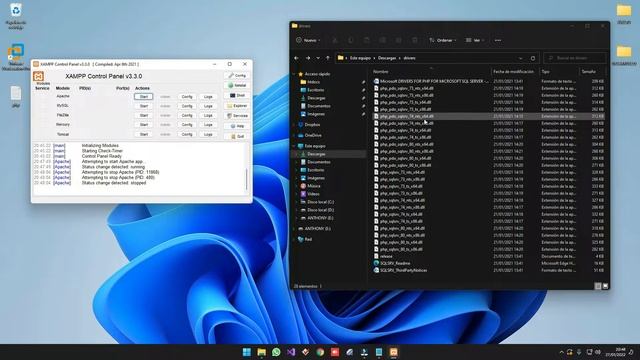Viewport: 640px width, 360px height.
Task: Go back with Explorer back arrow
Action: pyautogui.click(x=297, y=58)
